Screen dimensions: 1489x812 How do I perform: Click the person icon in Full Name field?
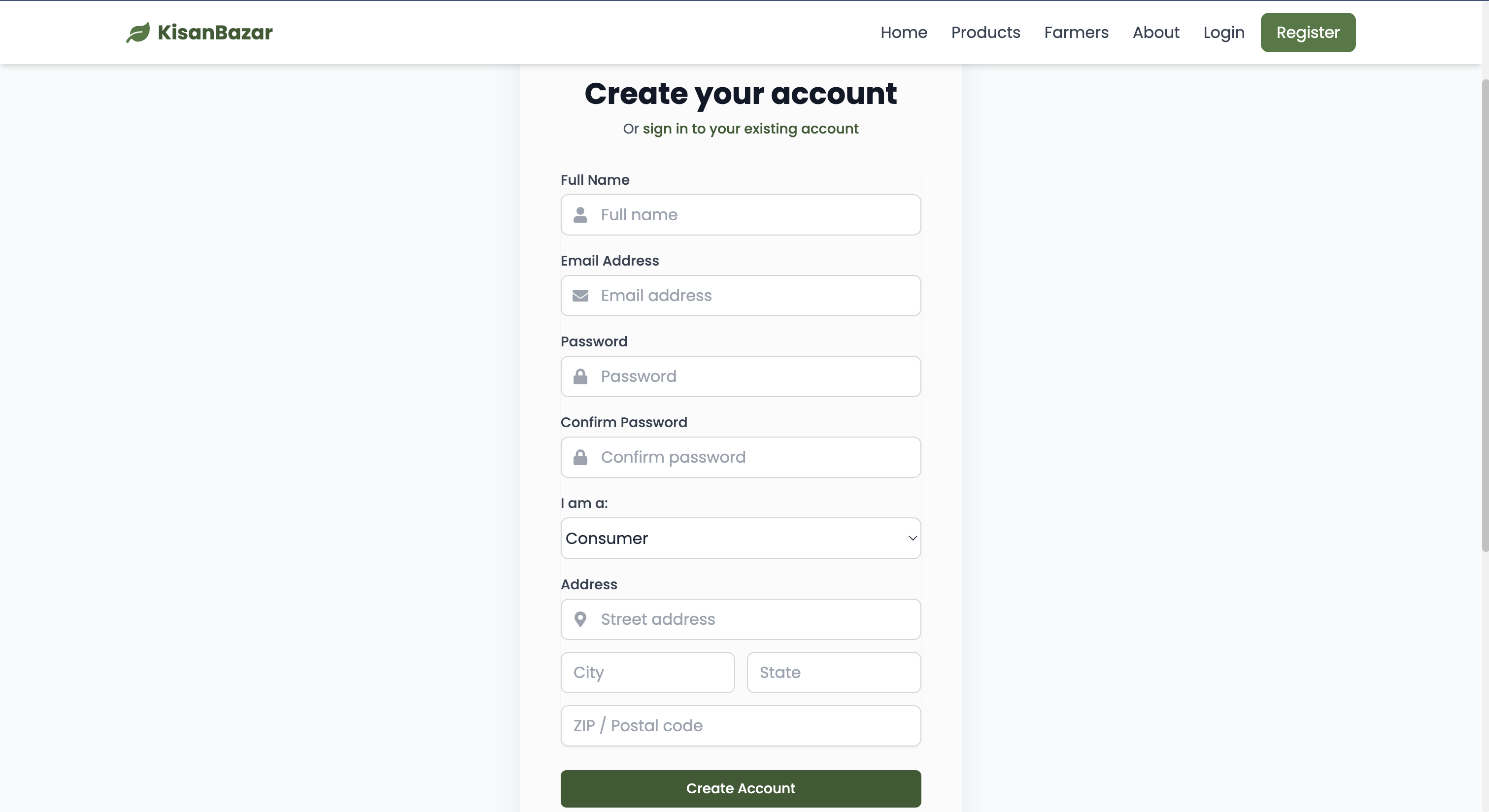coord(580,215)
